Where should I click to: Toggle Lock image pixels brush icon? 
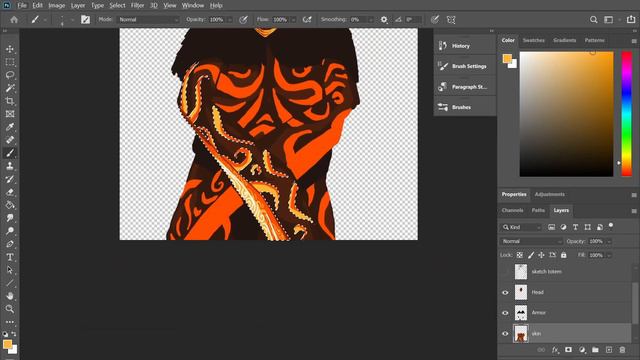pyautogui.click(x=531, y=255)
